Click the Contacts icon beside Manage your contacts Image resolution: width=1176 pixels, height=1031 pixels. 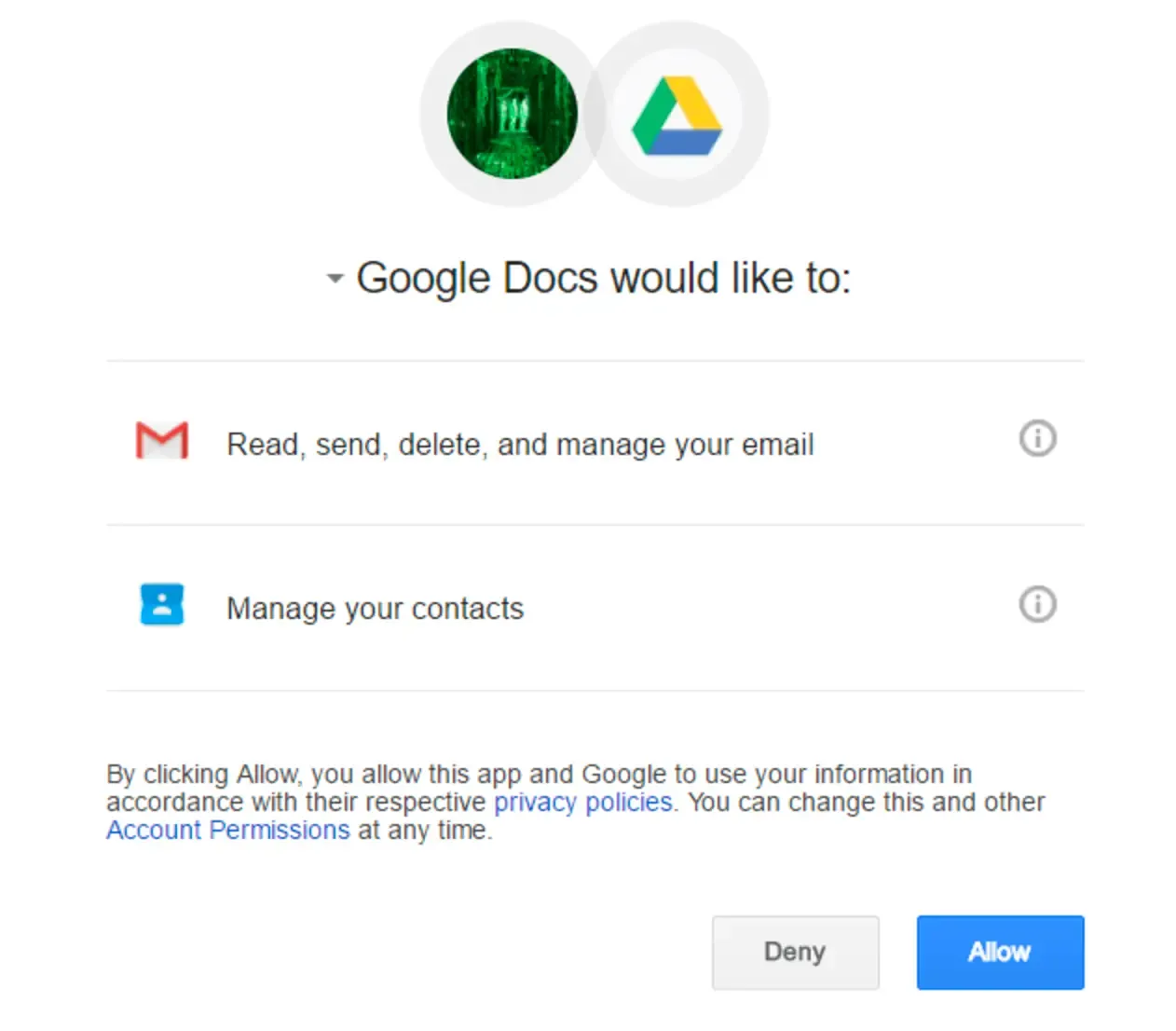click(x=161, y=605)
